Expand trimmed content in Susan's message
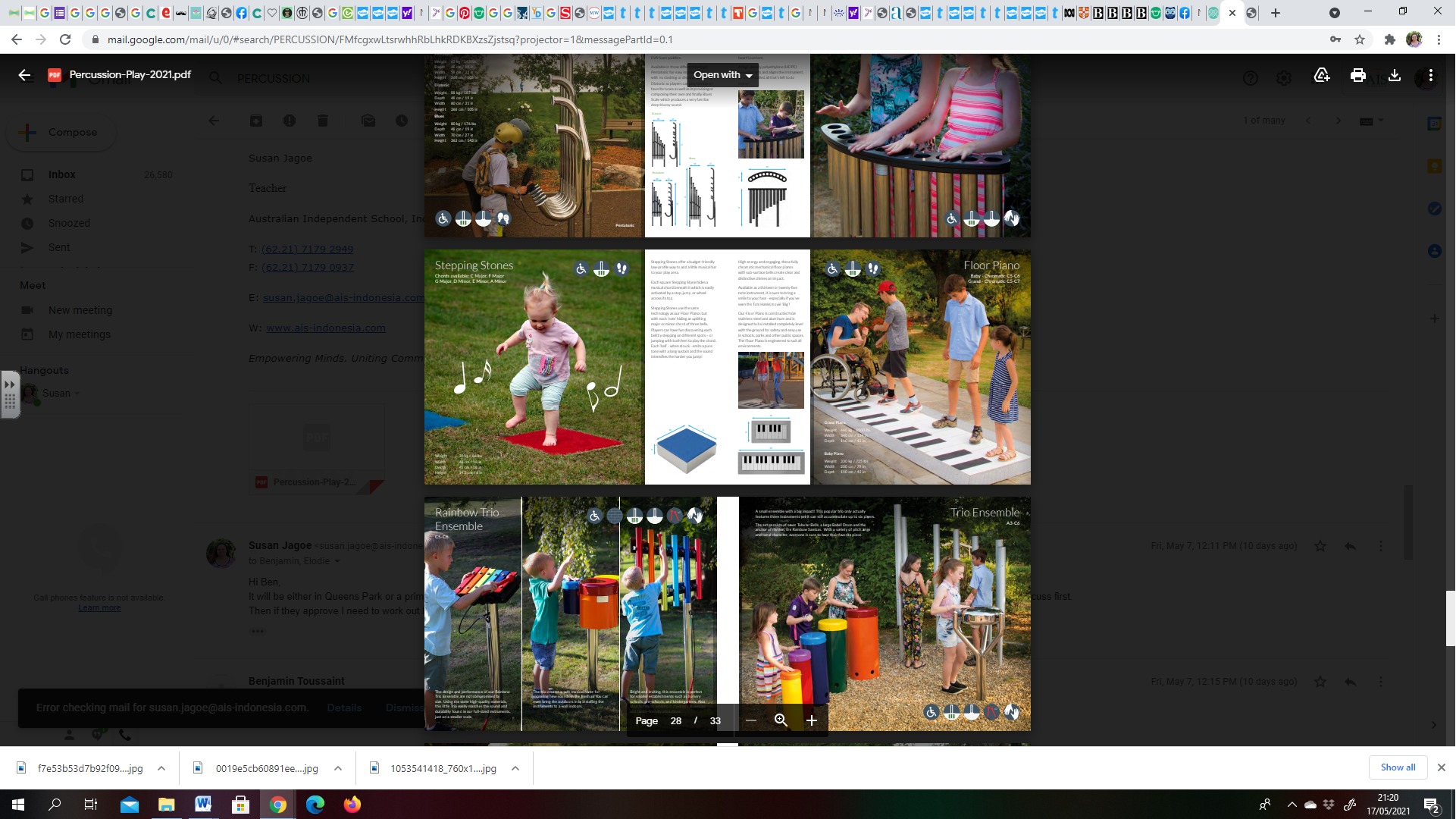 [x=258, y=631]
